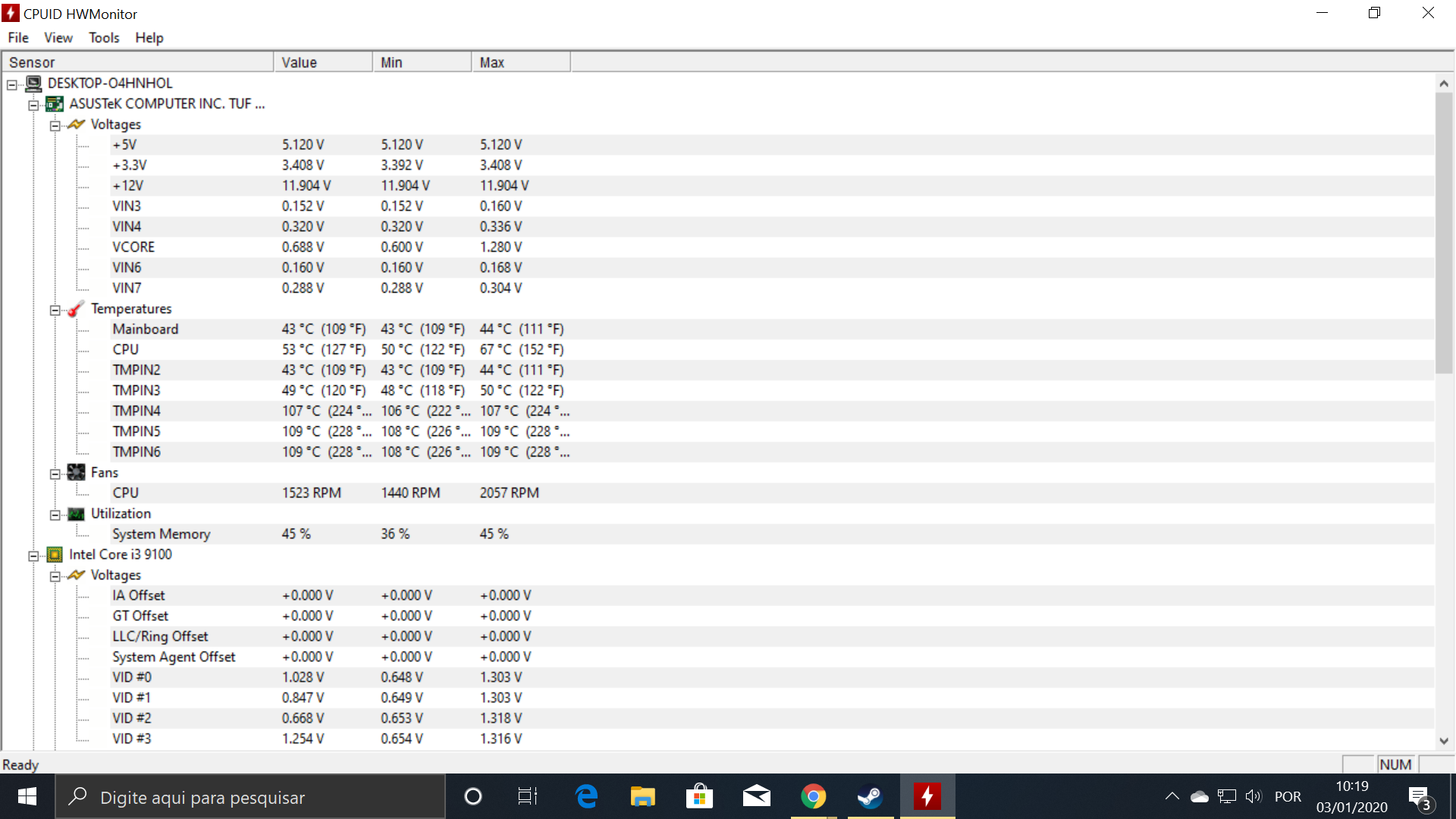Click the scrollbar up arrow
The image size is (1456, 819).
point(1444,83)
